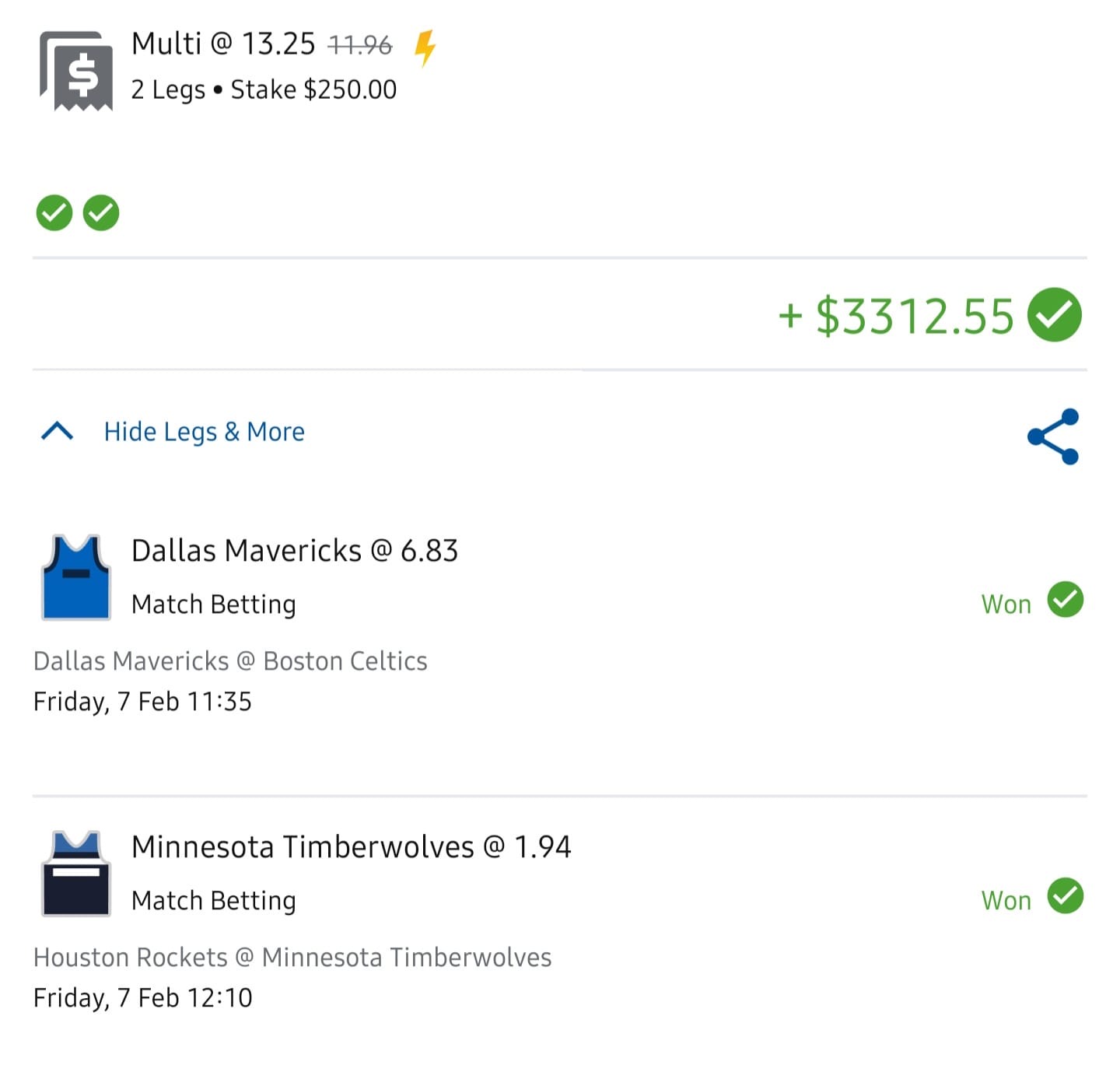Screen dimensions: 1120x1072
Task: Click the Multi @ 13.25 heading
Action: point(222,44)
